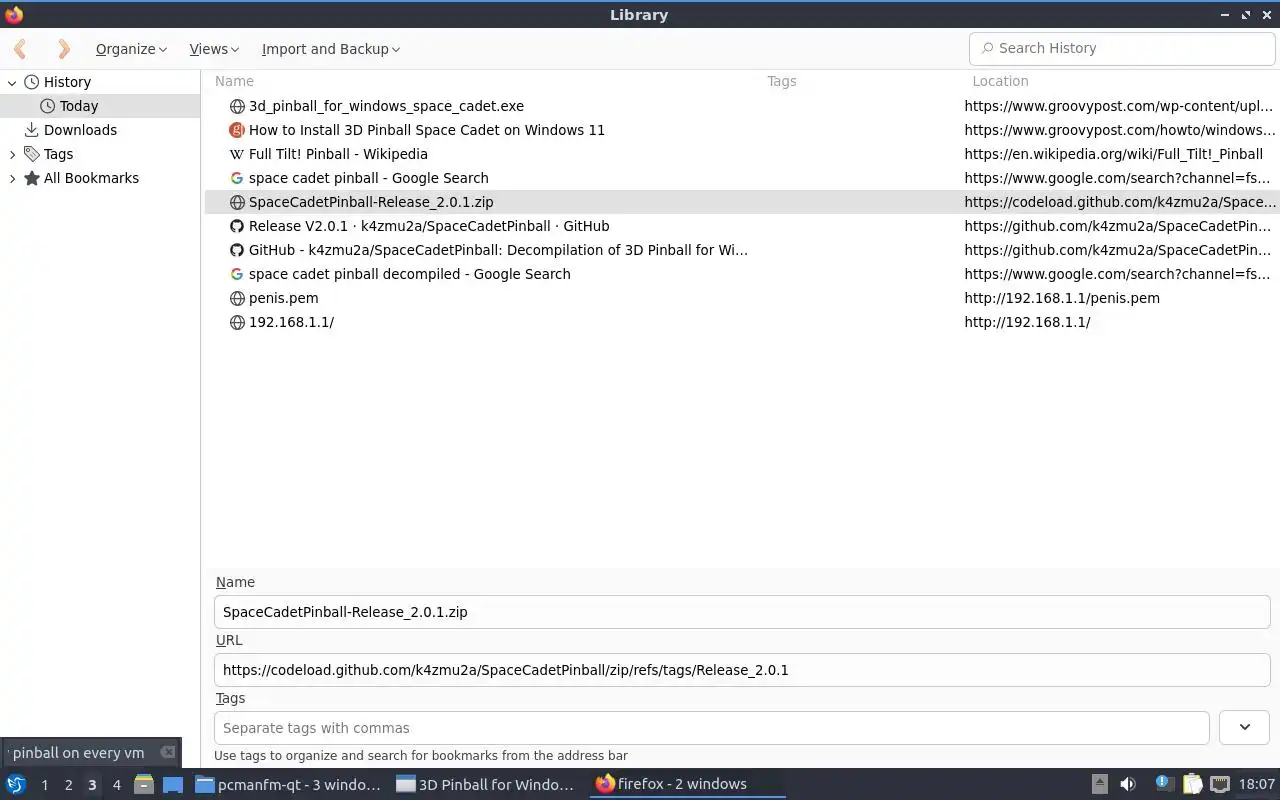Click globe icon on 192.168.1.1/ row
Image resolution: width=1280 pixels, height=800 pixels.
click(x=237, y=322)
